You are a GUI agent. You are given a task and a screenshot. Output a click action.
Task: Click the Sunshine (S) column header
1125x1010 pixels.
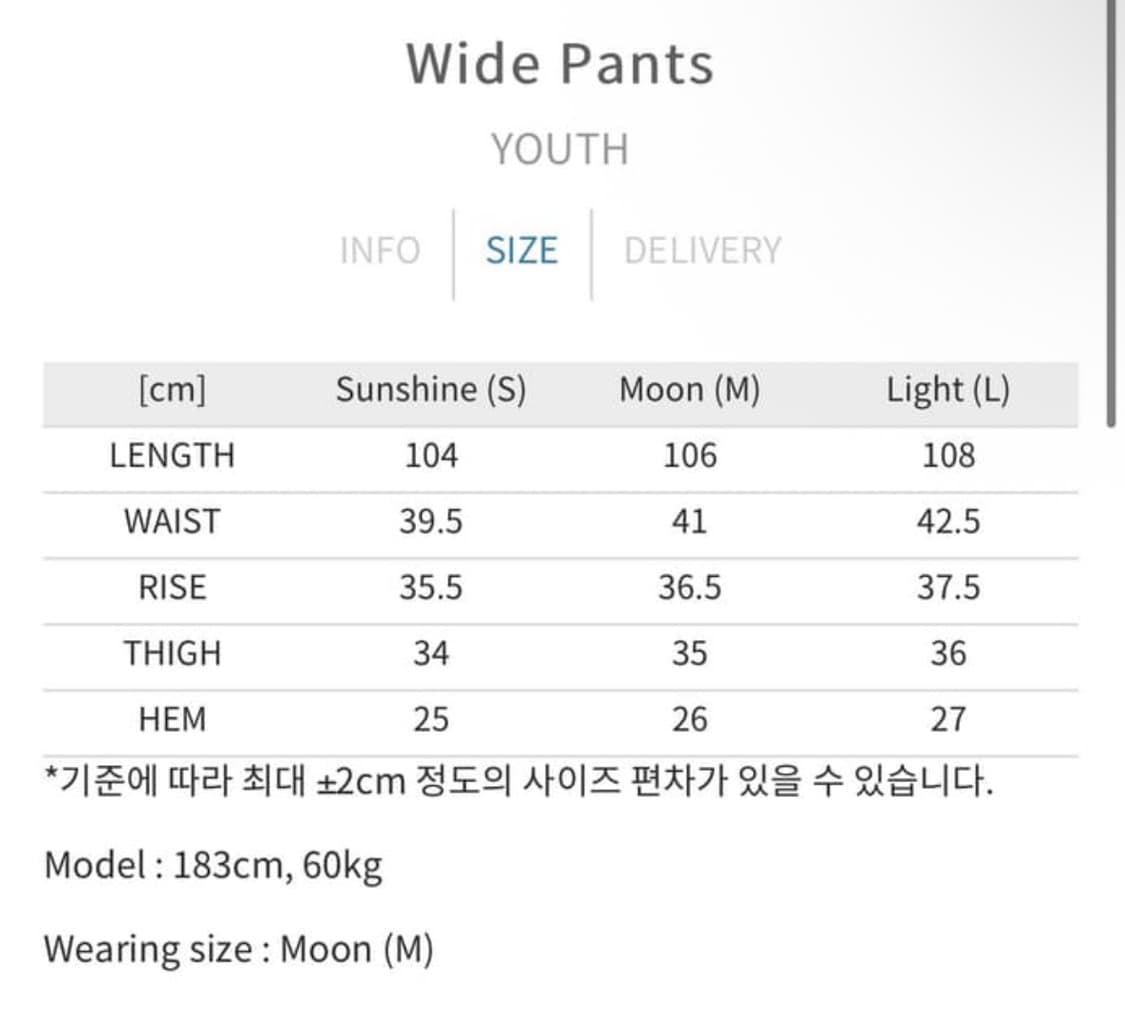[432, 389]
